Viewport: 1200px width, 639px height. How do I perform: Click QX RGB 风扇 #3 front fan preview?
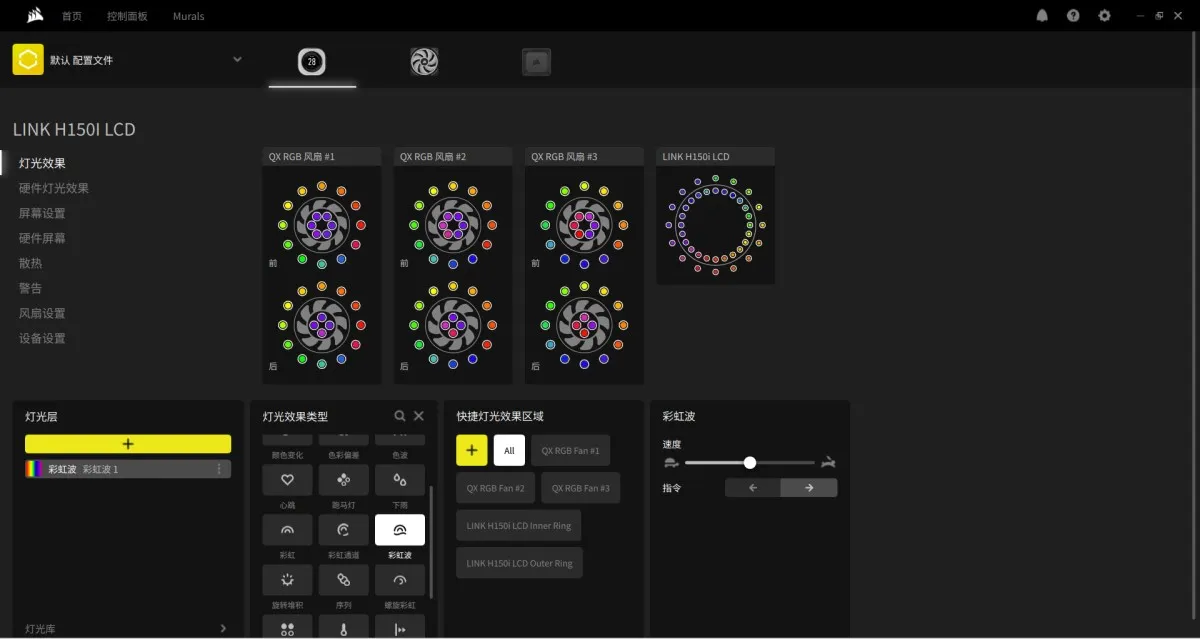click(x=584, y=225)
